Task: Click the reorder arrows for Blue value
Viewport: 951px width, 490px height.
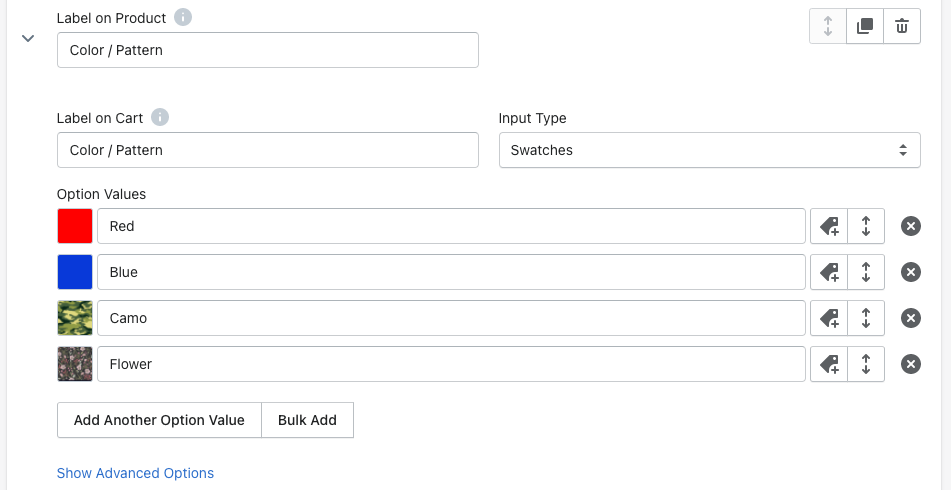Action: click(866, 272)
